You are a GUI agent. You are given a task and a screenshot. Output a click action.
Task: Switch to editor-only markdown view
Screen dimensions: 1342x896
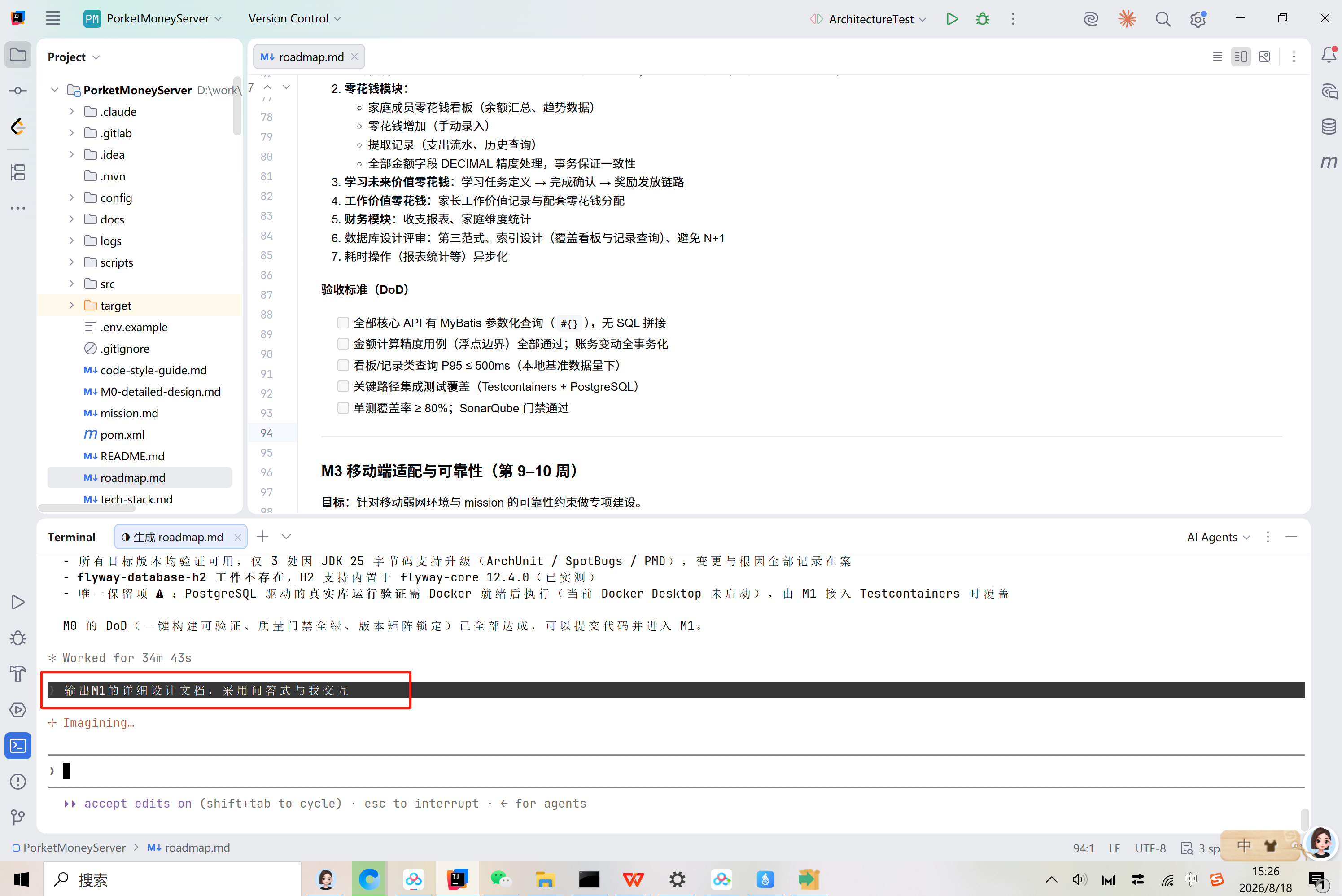click(x=1217, y=57)
